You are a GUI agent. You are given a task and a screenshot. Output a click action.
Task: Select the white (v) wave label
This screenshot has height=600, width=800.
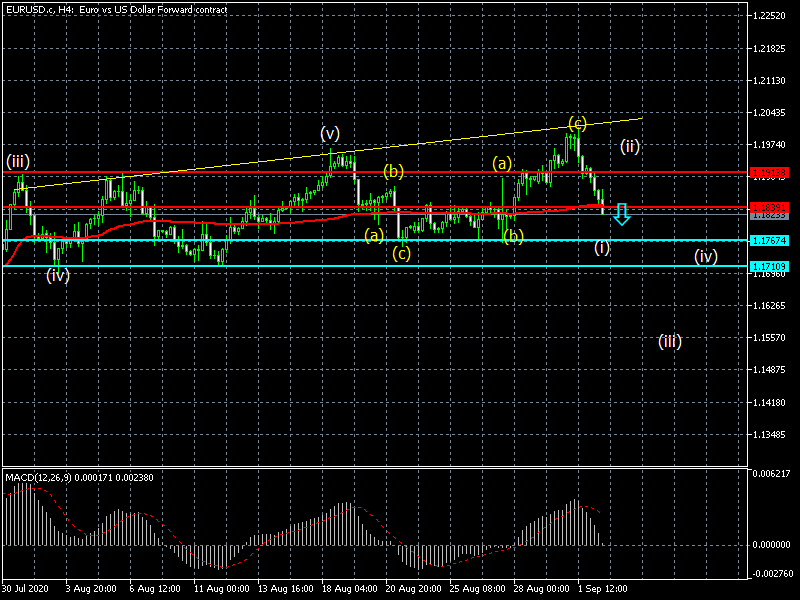tap(330, 133)
